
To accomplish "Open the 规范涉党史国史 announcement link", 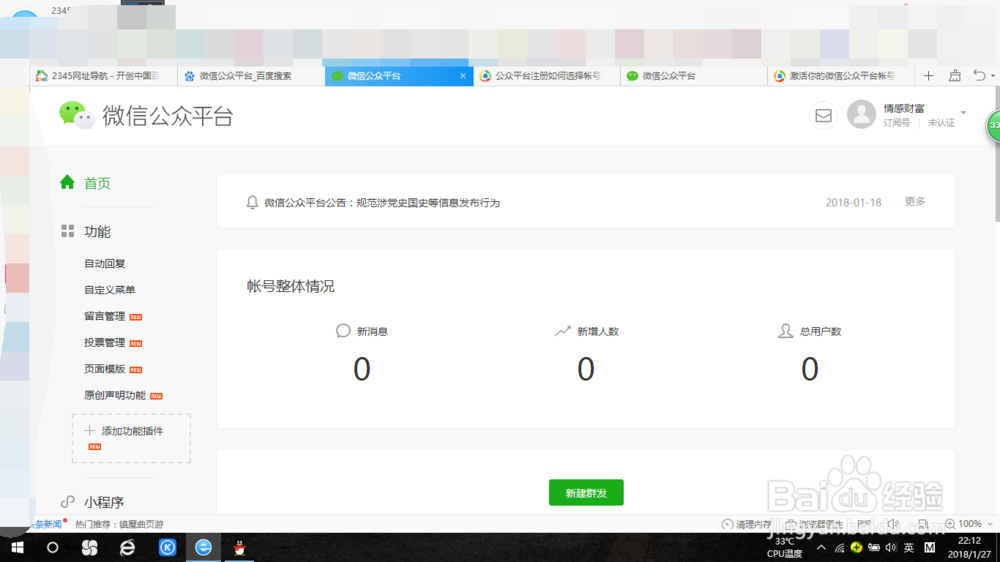I will [x=382, y=203].
